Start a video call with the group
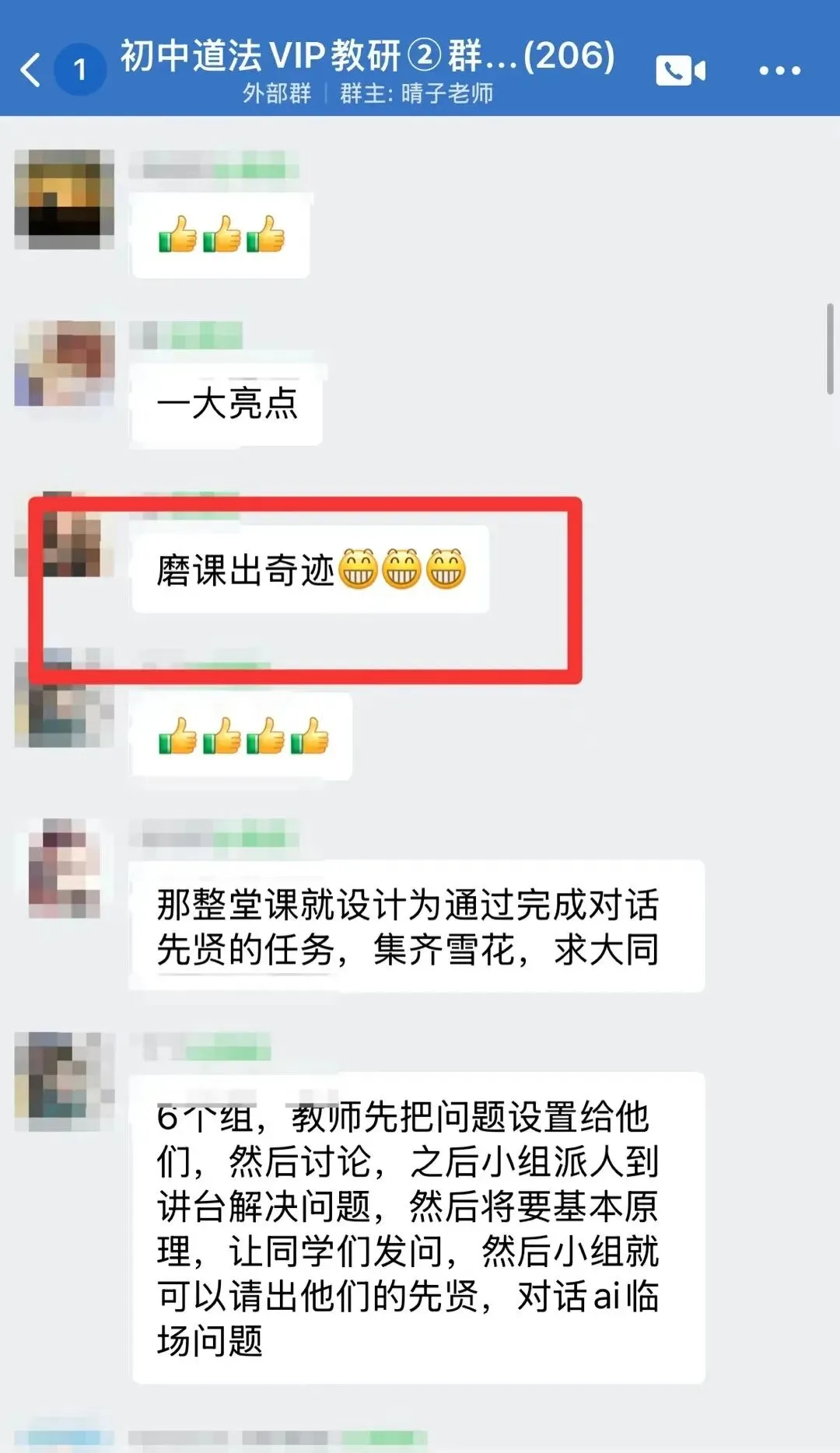840x1453 pixels. [681, 71]
